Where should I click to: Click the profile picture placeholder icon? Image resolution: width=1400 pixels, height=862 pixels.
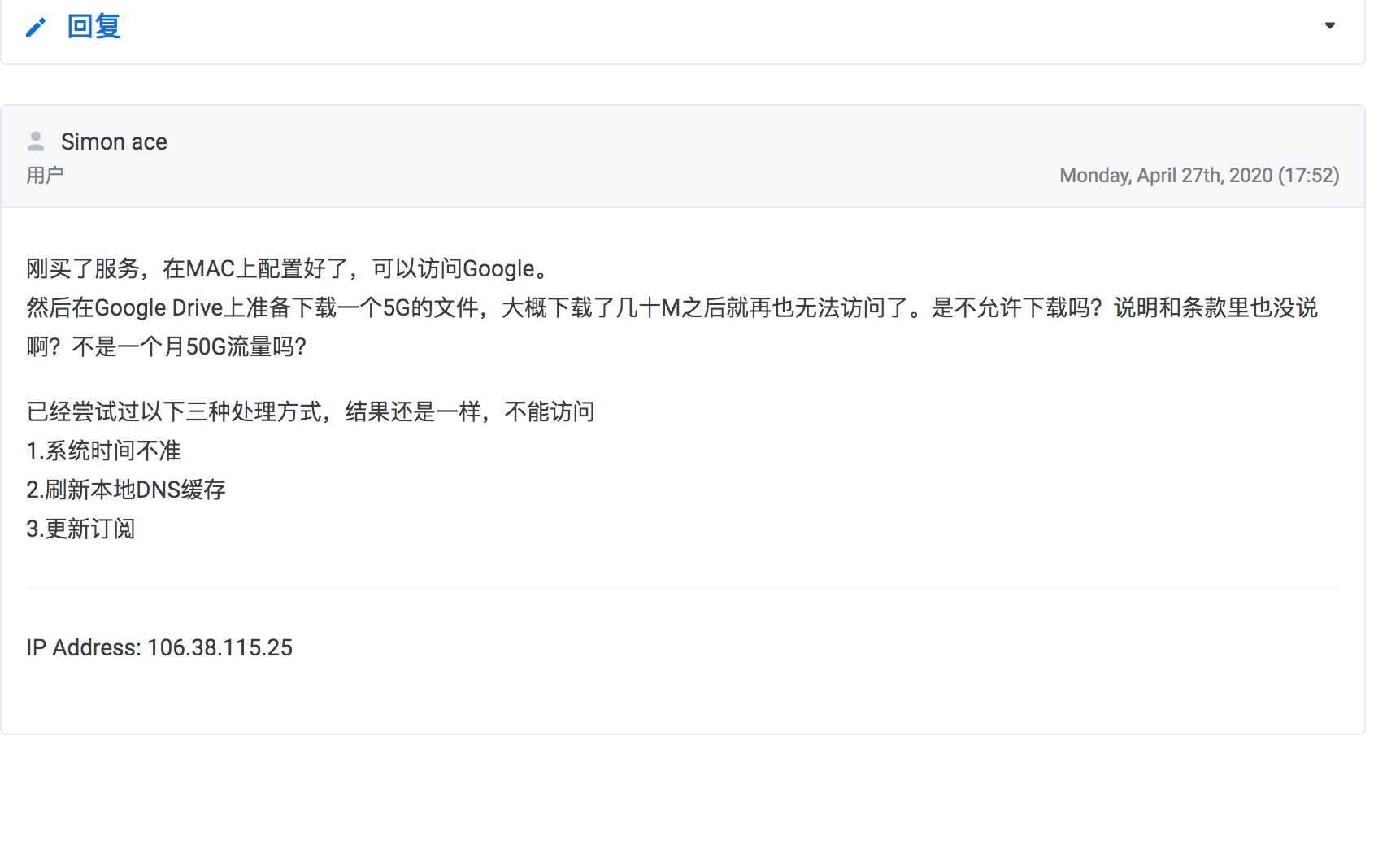[36, 140]
